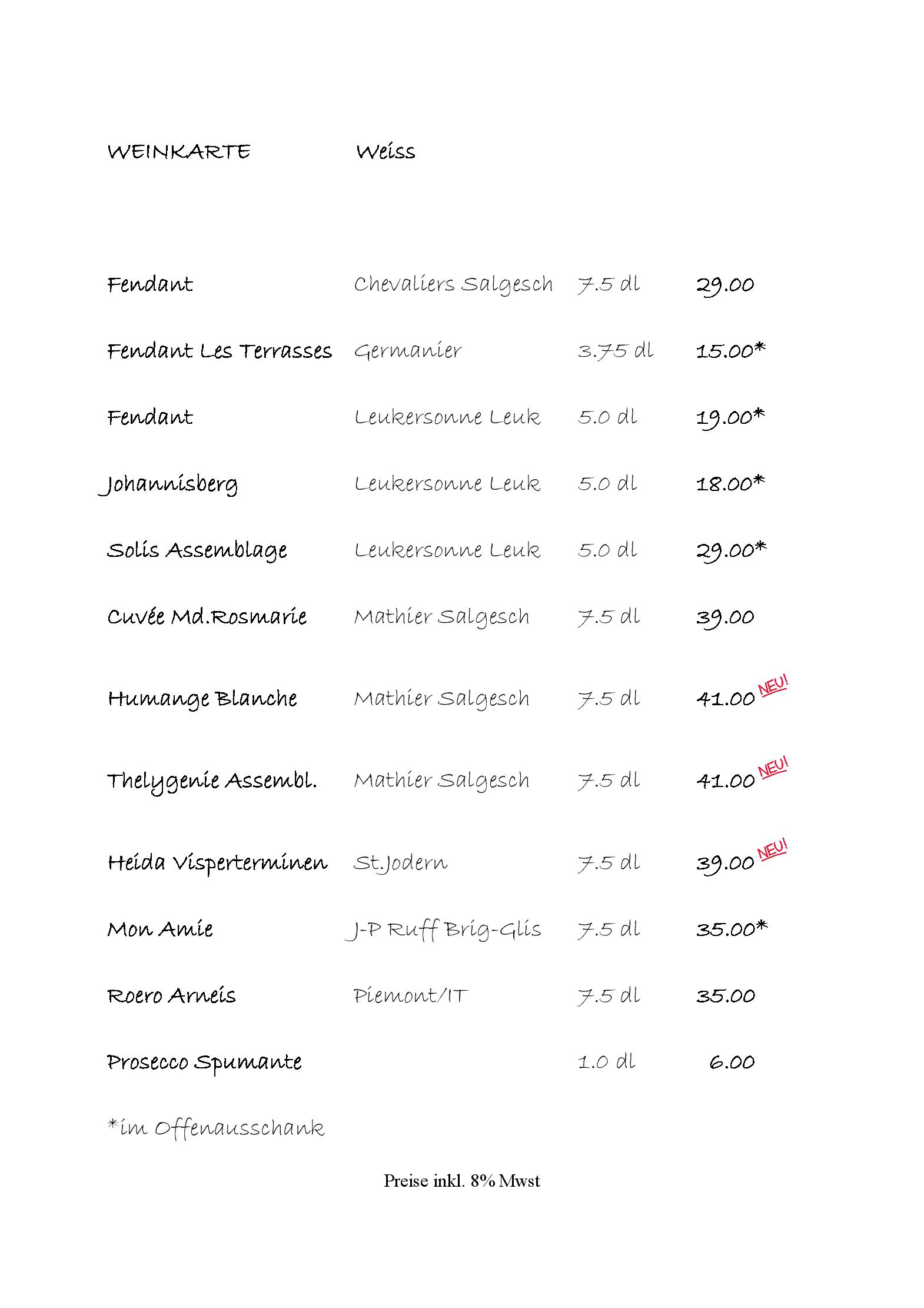Click the WEINKARTE heading

pyautogui.click(x=179, y=152)
